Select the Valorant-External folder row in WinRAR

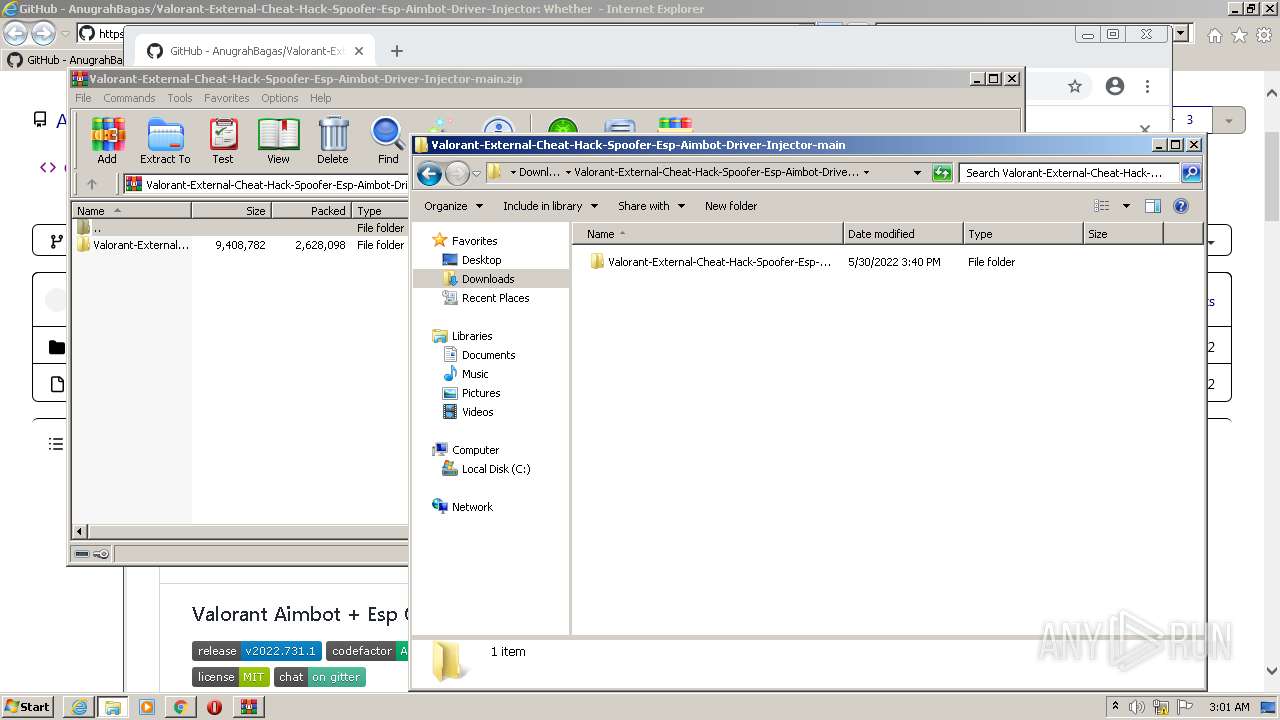240,245
